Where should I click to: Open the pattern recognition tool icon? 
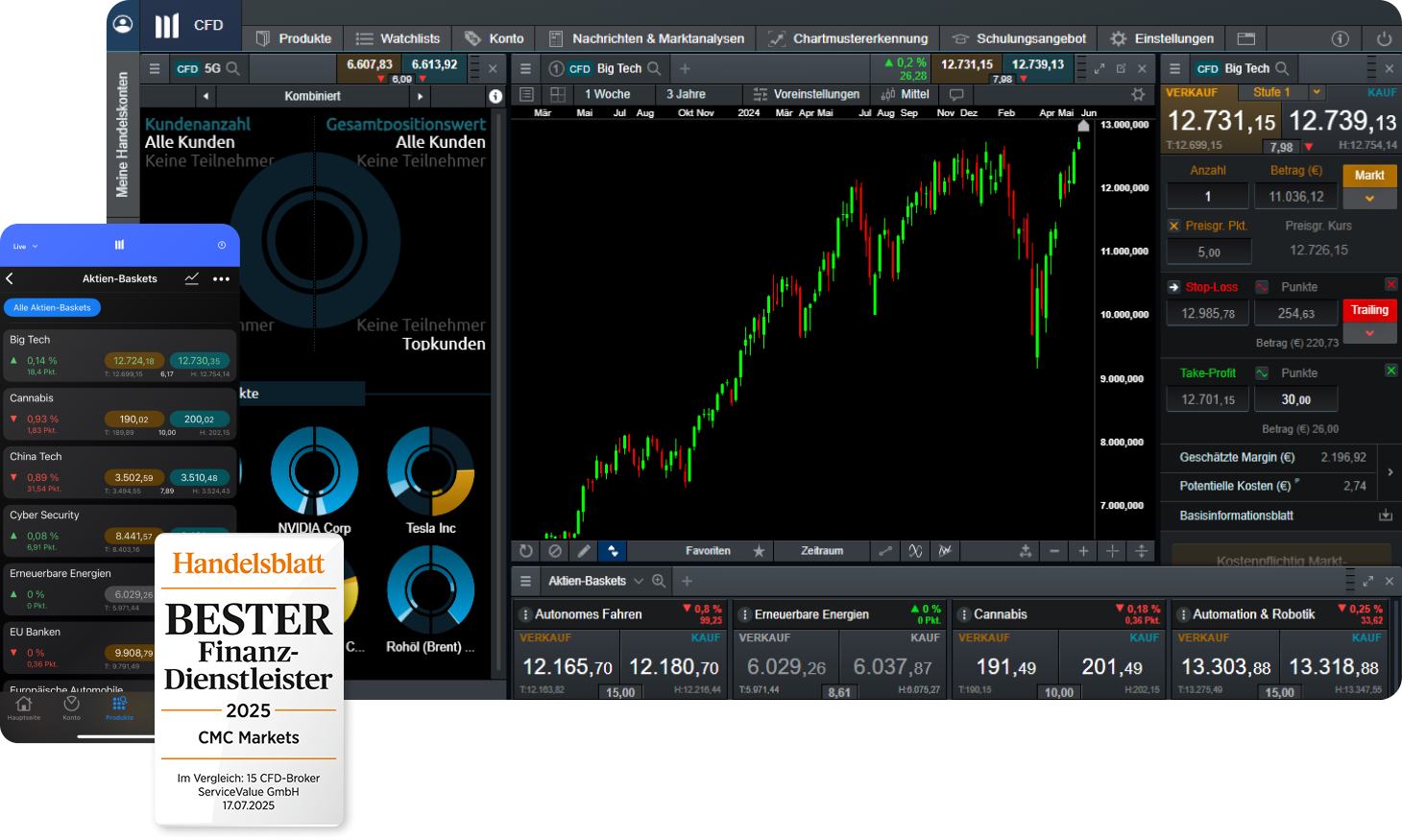[x=945, y=550]
